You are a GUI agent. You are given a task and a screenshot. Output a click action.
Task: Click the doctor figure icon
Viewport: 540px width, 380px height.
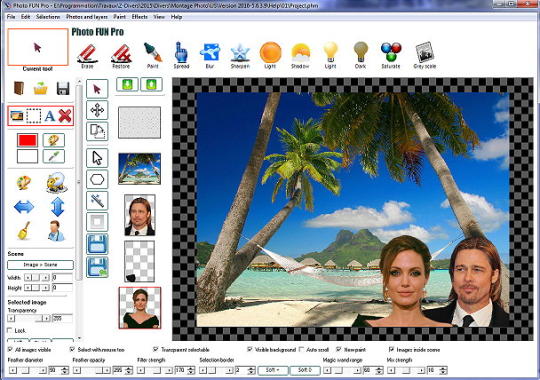(56, 230)
